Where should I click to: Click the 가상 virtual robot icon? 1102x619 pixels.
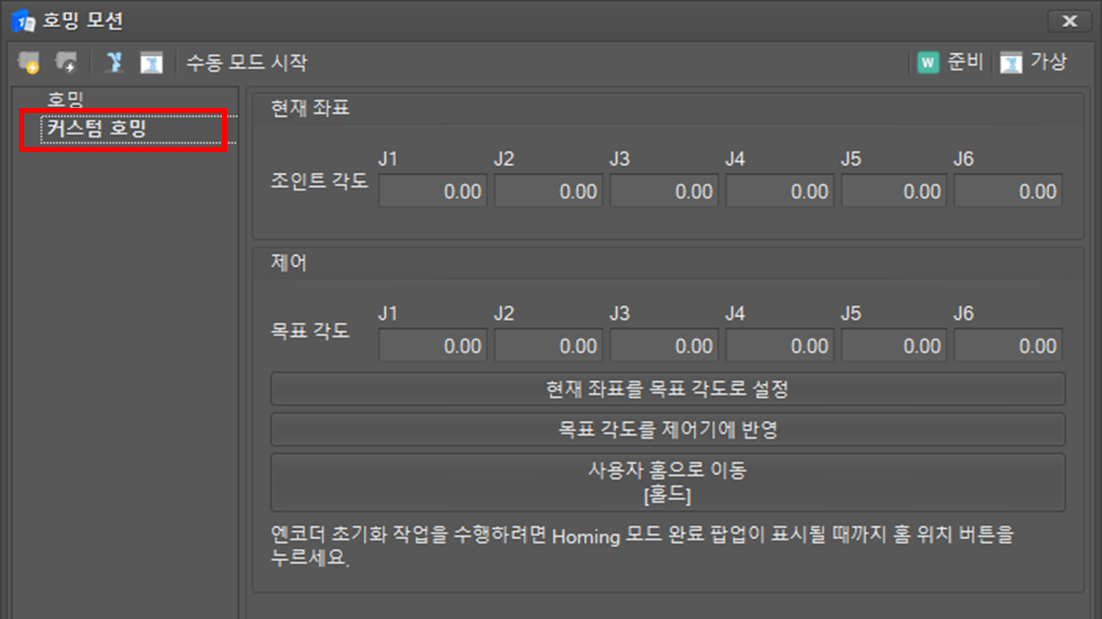pyautogui.click(x=1011, y=63)
